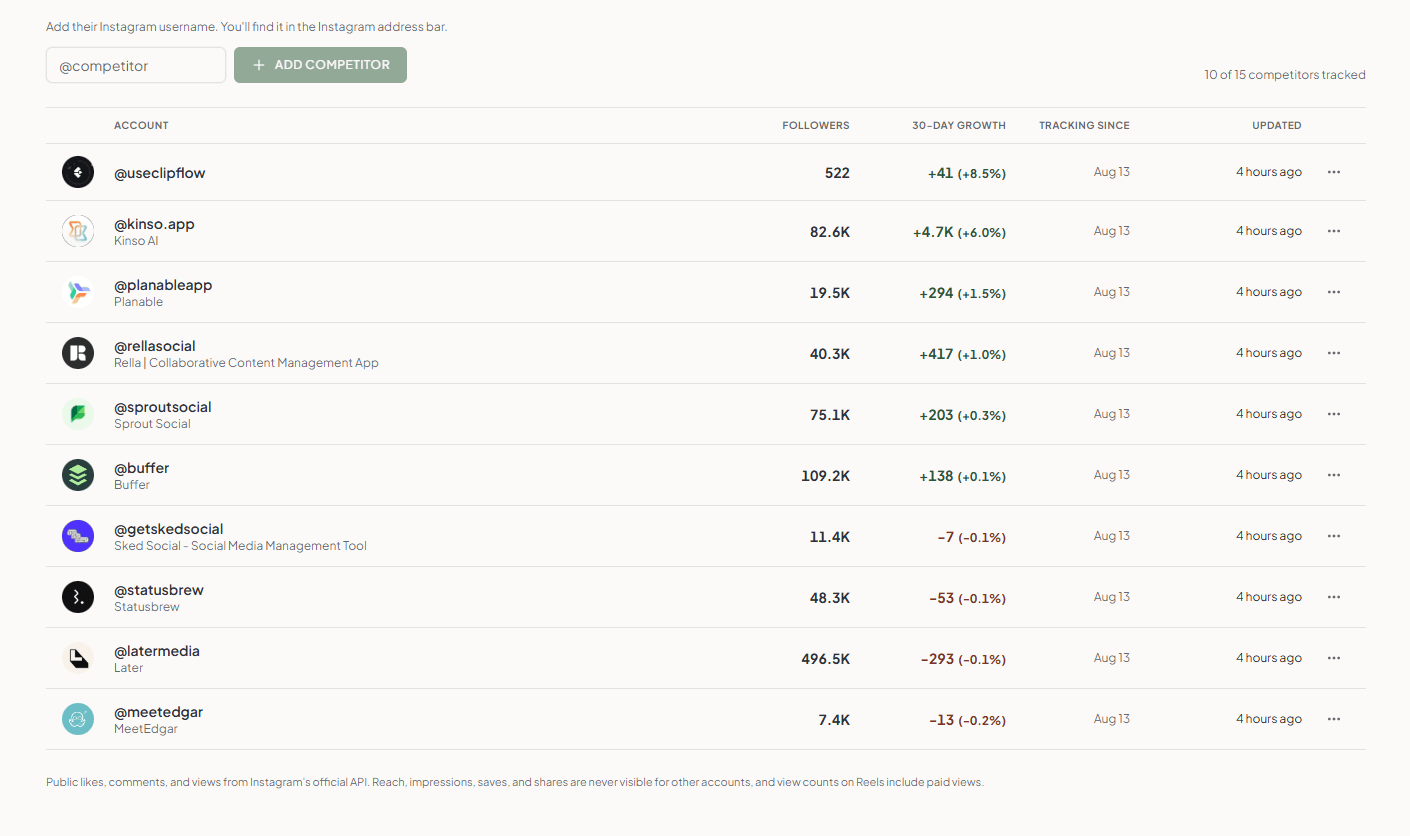The width and height of the screenshot is (1410, 836).
Task: Click the 522 followers value
Action: pos(837,173)
